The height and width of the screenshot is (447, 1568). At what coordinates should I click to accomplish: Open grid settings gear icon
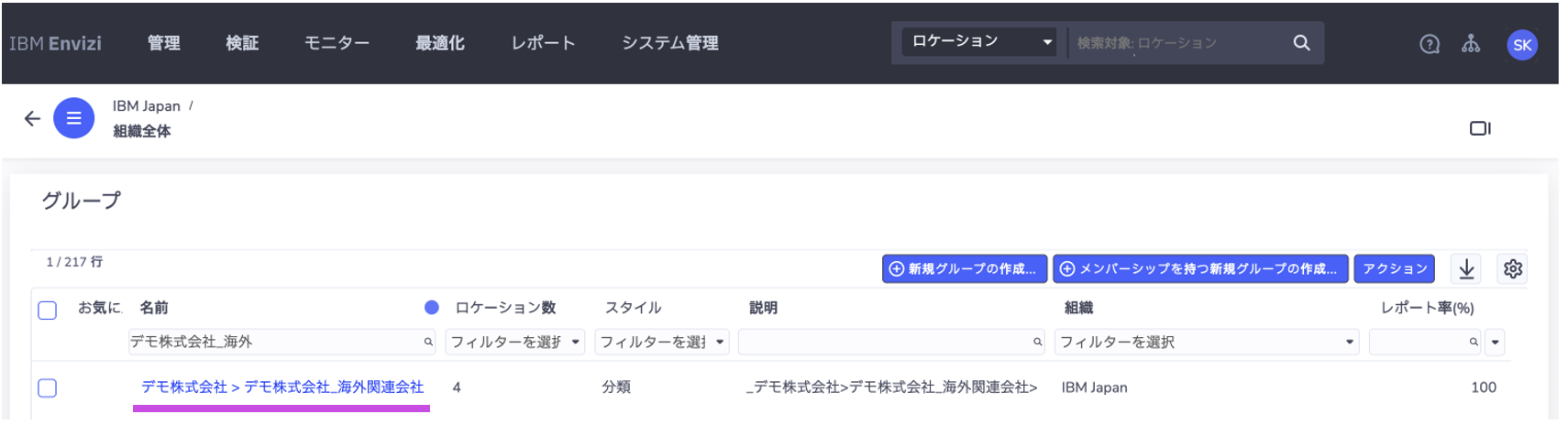click(1513, 268)
